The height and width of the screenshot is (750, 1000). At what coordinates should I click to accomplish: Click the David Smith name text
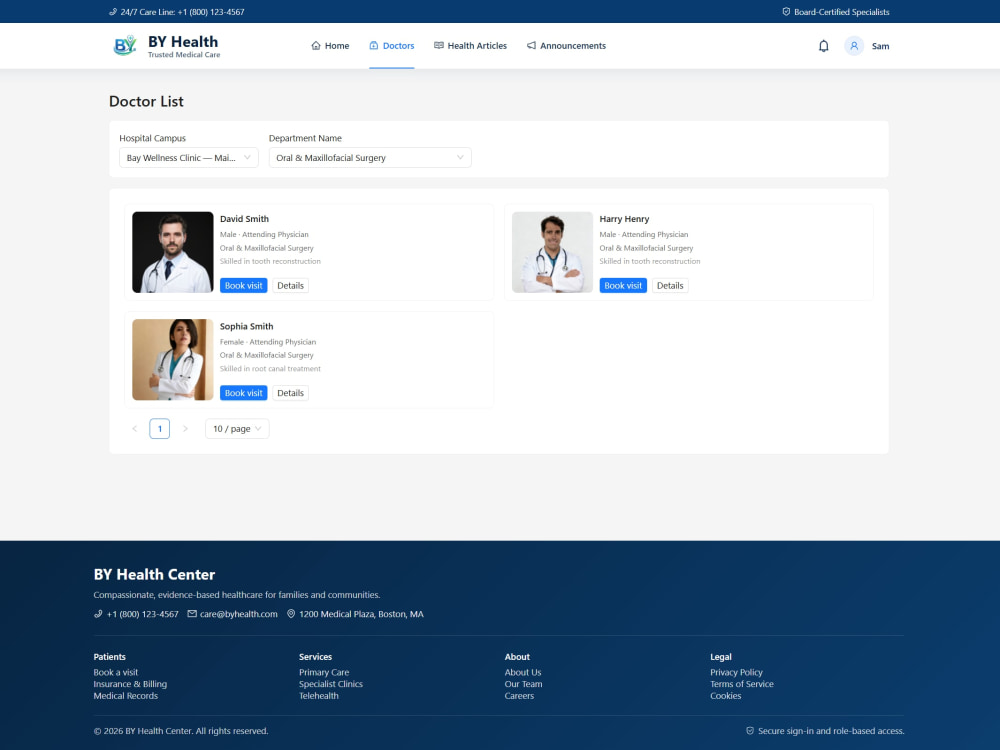(244, 219)
